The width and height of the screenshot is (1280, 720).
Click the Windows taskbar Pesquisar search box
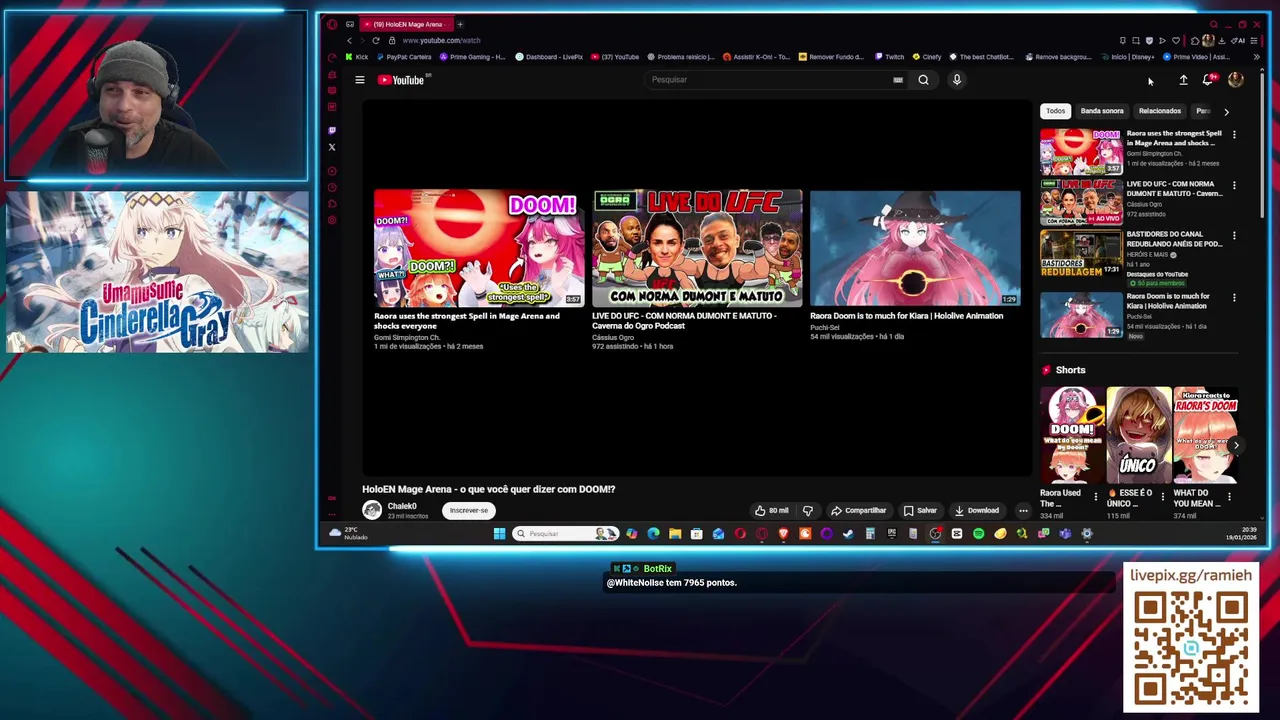(564, 534)
